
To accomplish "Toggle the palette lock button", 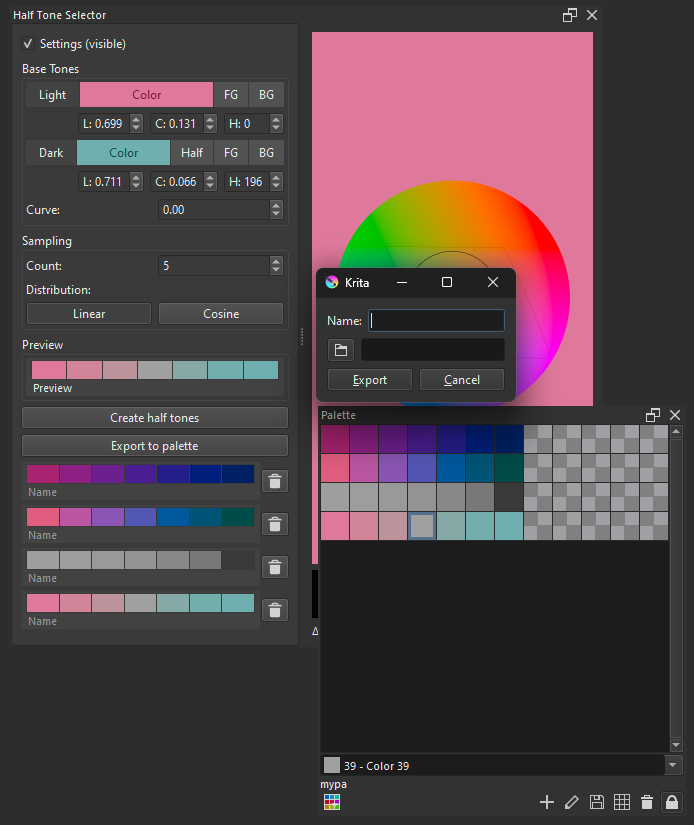I will tap(673, 802).
